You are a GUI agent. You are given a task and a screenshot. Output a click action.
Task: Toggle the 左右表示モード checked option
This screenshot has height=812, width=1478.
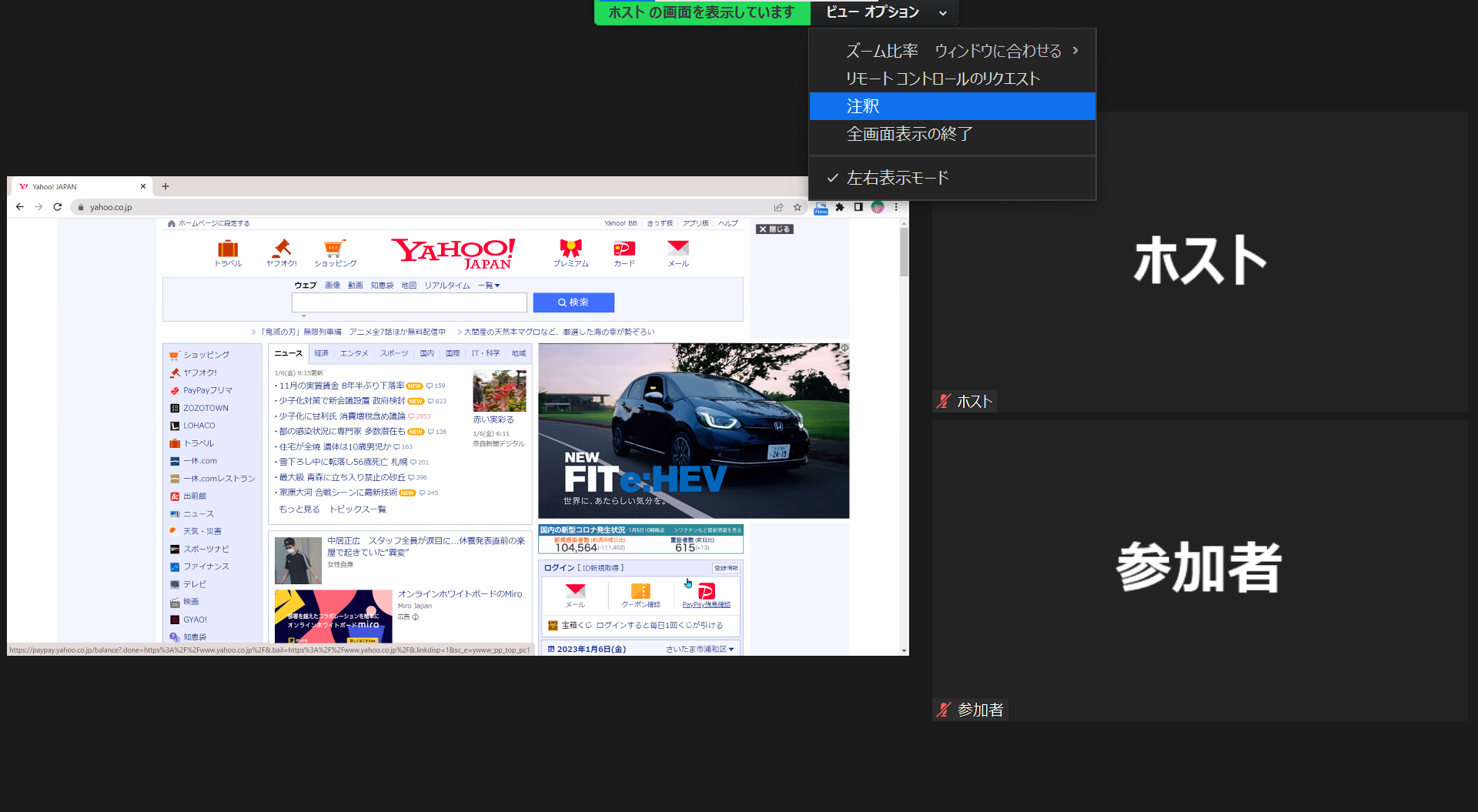click(898, 178)
